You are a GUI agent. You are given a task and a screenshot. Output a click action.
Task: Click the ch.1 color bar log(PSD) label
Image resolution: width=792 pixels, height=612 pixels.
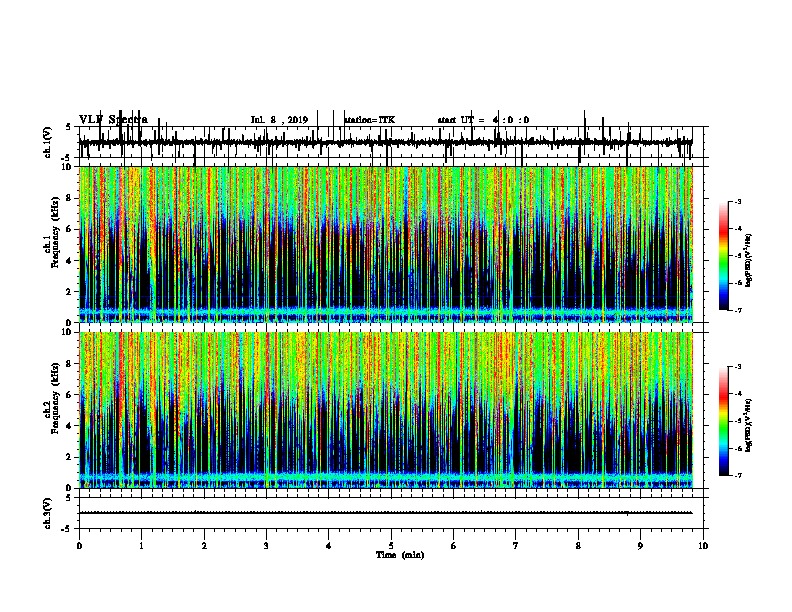[x=748, y=260]
